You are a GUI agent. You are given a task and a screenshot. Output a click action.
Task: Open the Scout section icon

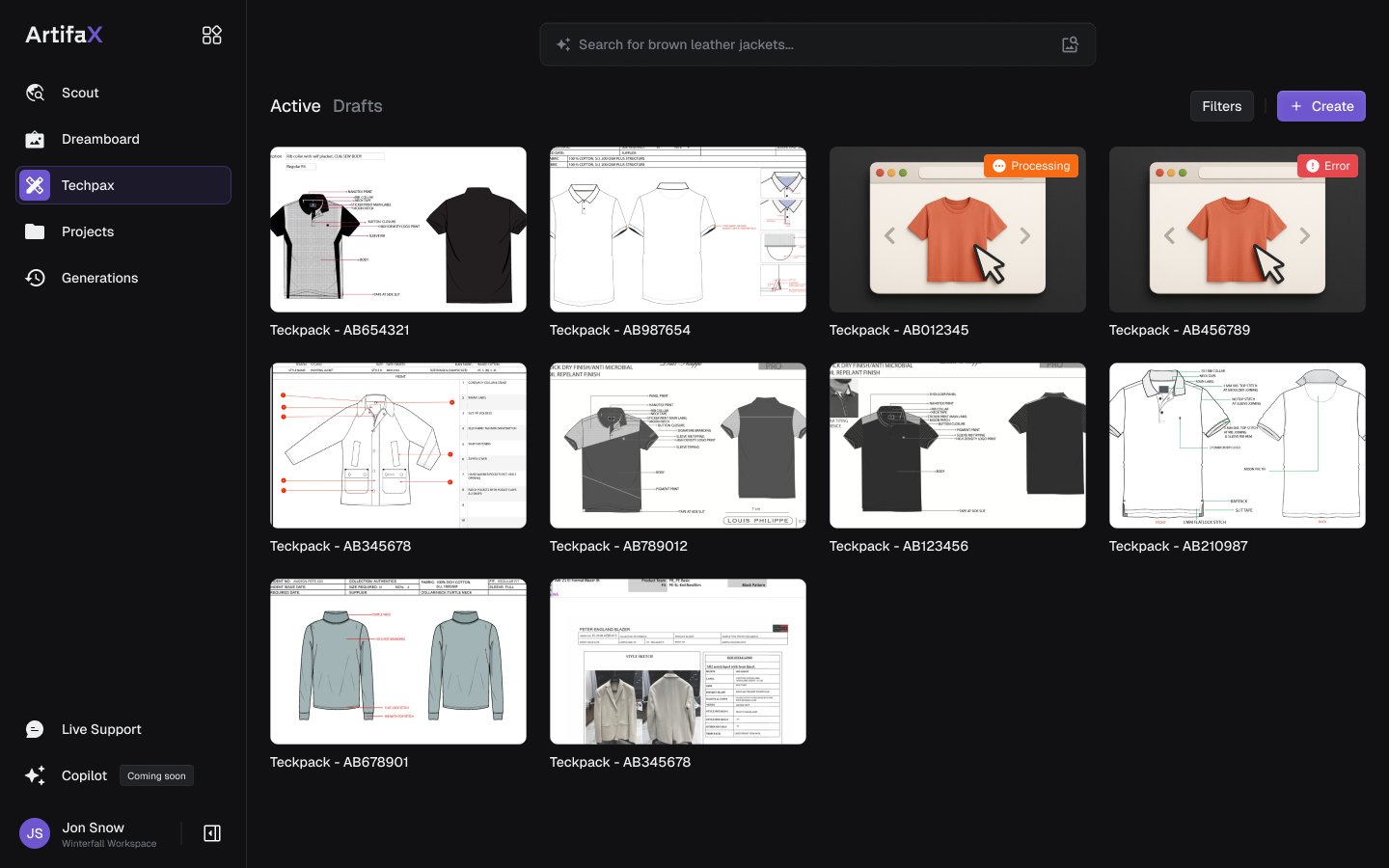(36, 93)
